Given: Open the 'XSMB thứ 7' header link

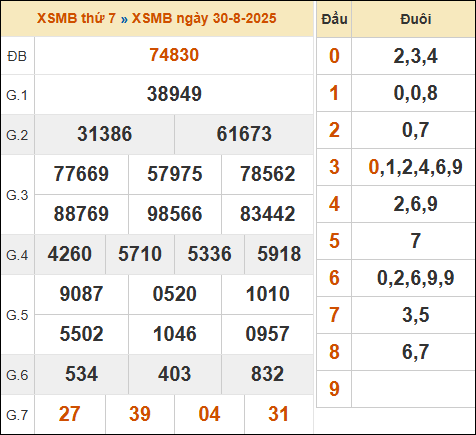Looking at the screenshot, I should [x=76, y=18].
